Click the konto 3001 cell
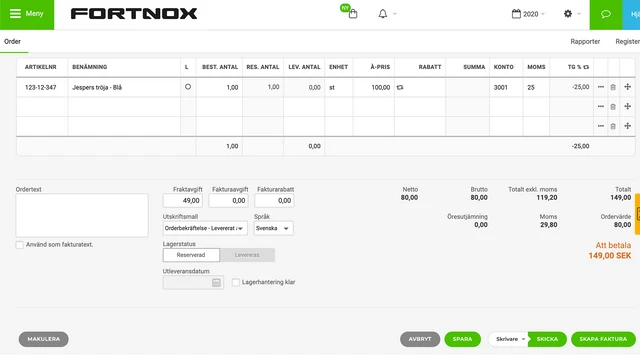Viewport: 640px width, 360px height. [506, 87]
